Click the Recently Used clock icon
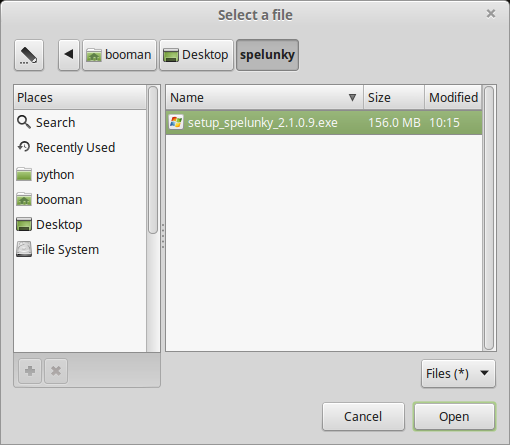510x445 pixels. click(x=24, y=146)
